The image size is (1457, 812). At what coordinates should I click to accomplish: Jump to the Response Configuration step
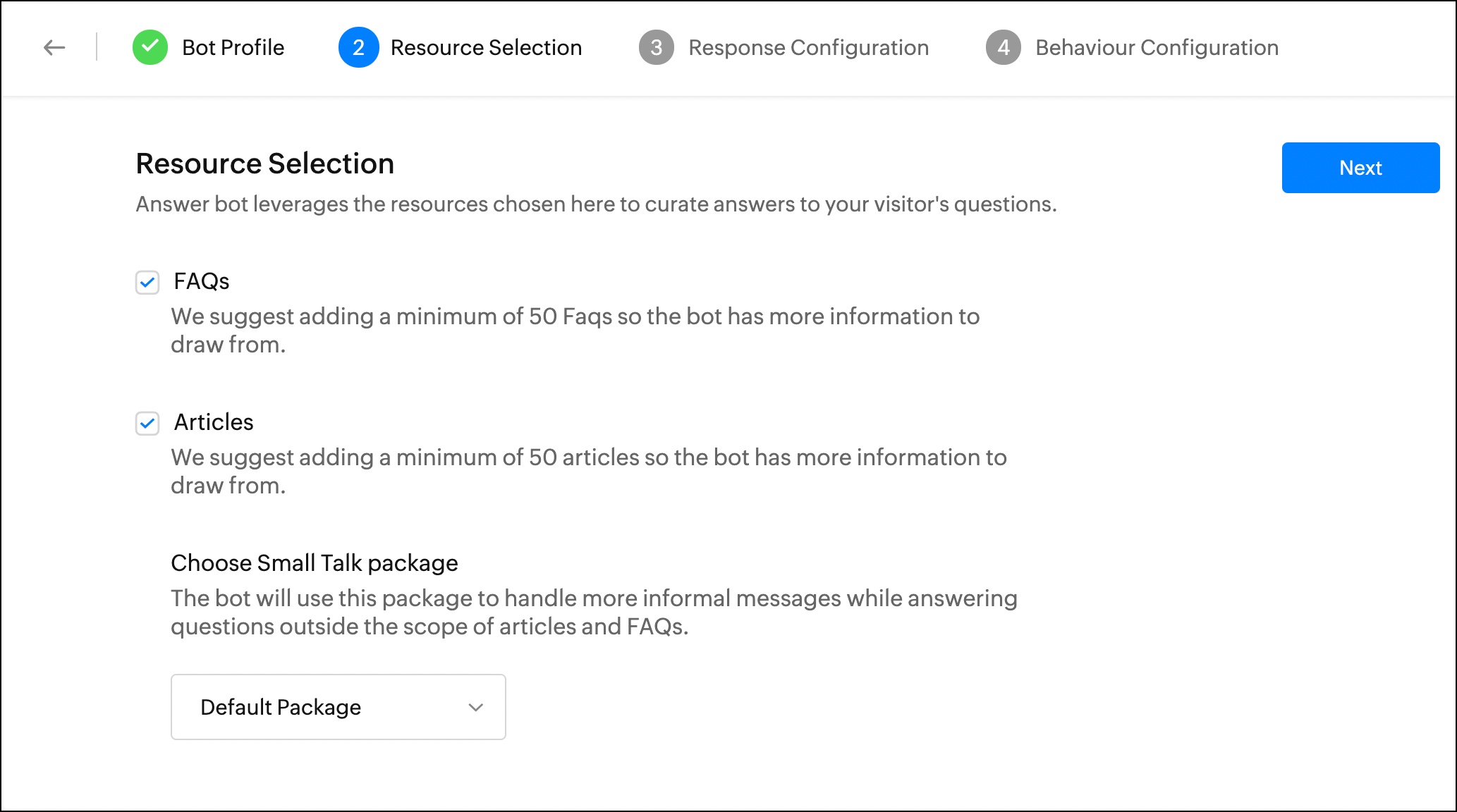pos(808,48)
